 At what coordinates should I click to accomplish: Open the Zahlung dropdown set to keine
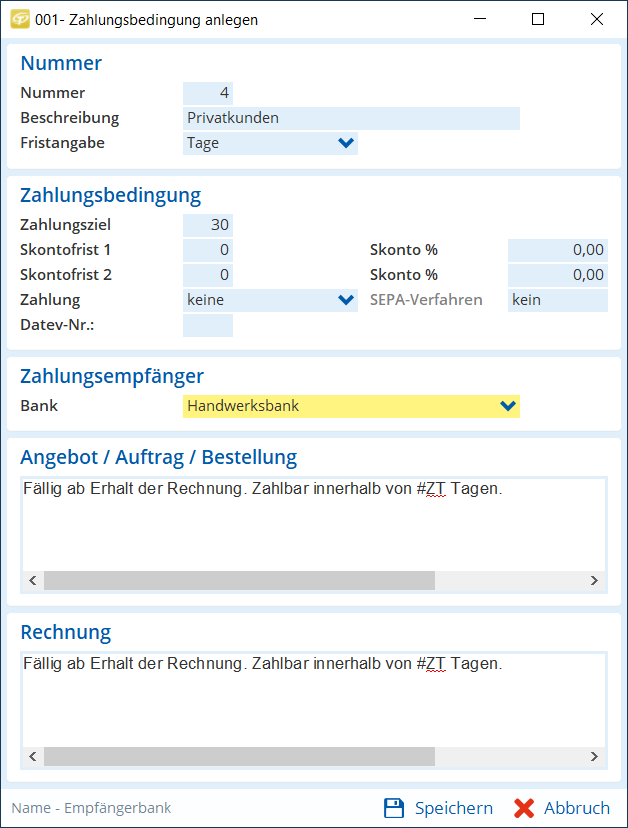coord(346,299)
